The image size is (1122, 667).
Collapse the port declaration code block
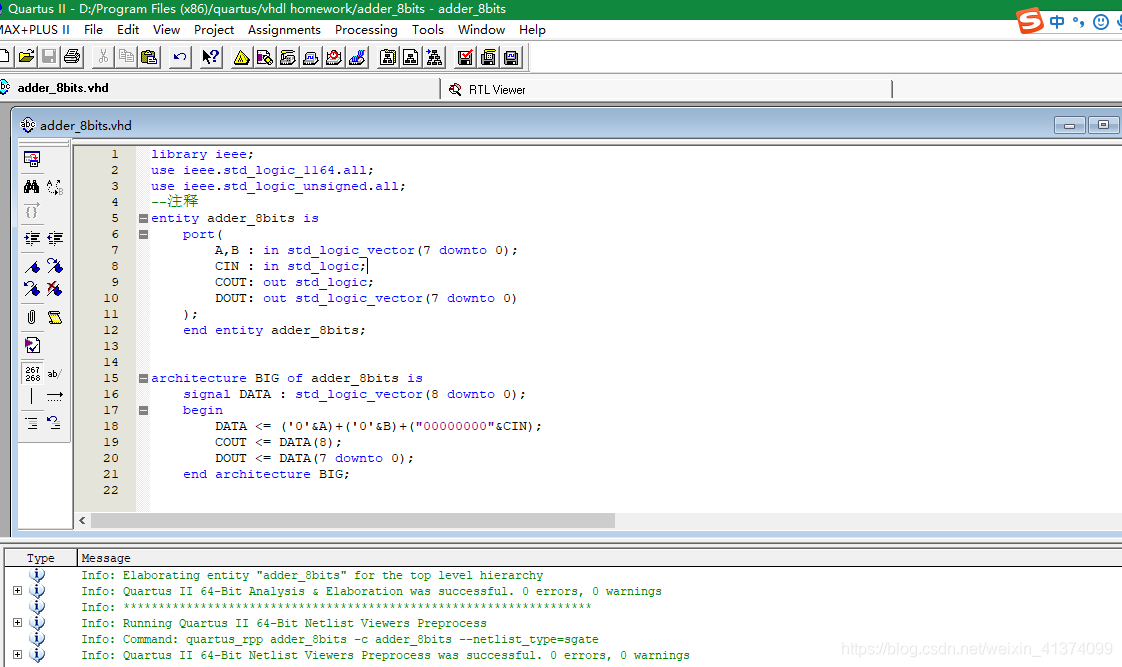point(143,234)
